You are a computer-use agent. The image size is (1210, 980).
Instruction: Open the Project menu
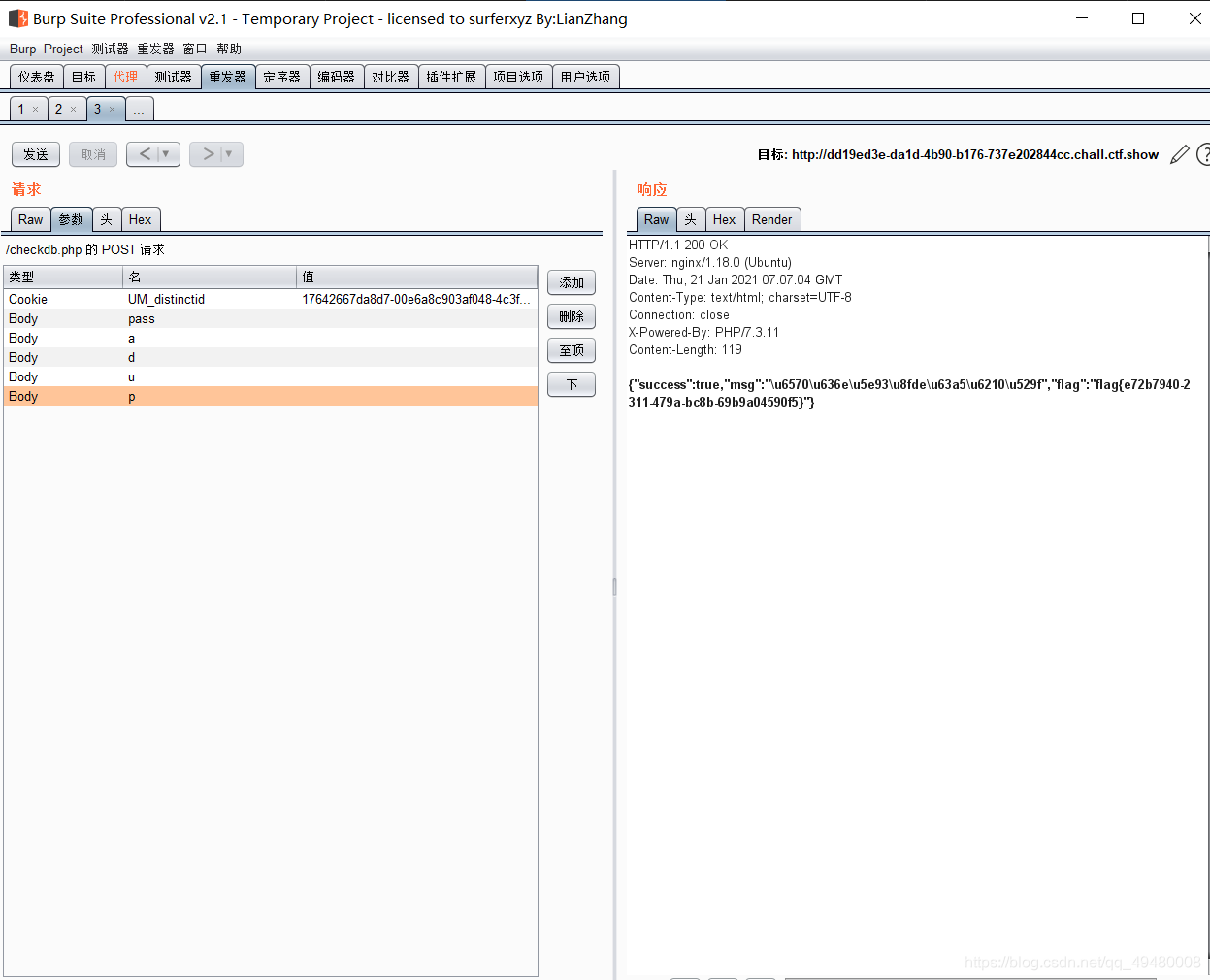(x=63, y=49)
